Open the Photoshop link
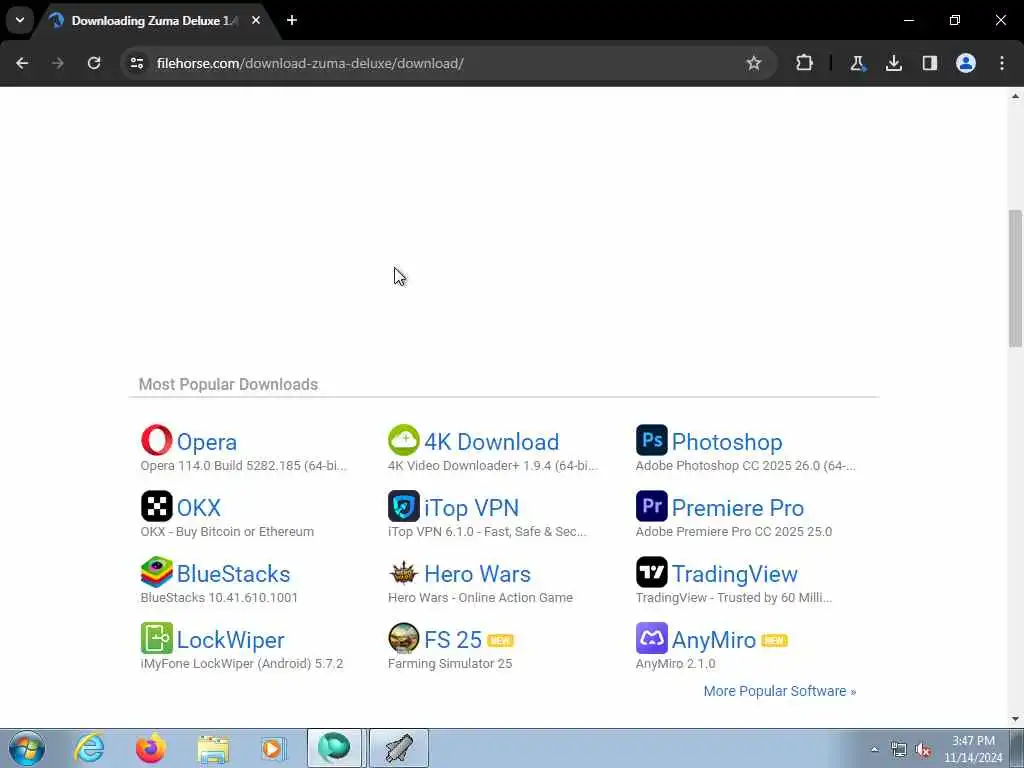The image size is (1024, 768). [727, 442]
